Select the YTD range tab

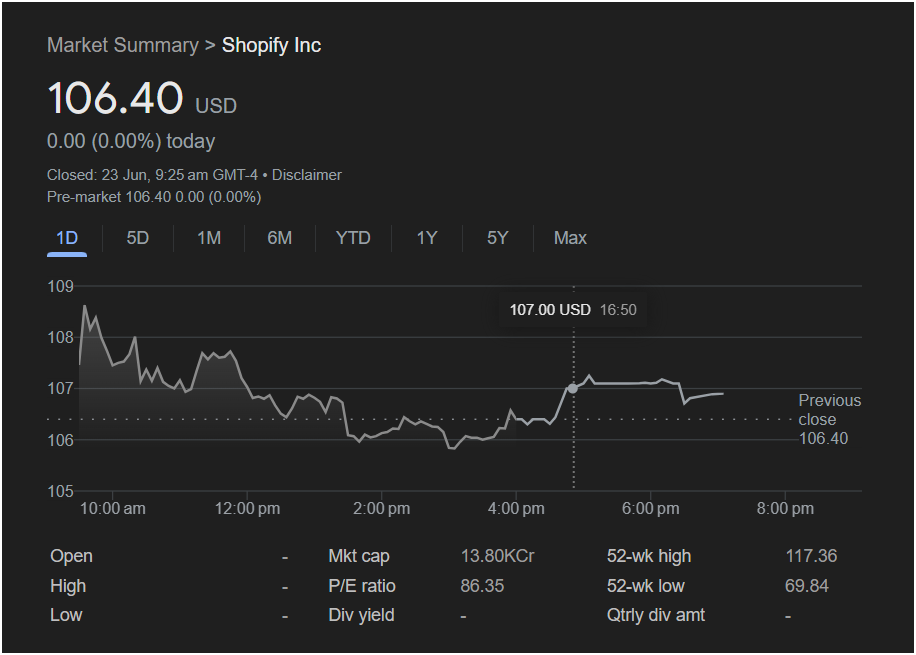pyautogui.click(x=353, y=238)
